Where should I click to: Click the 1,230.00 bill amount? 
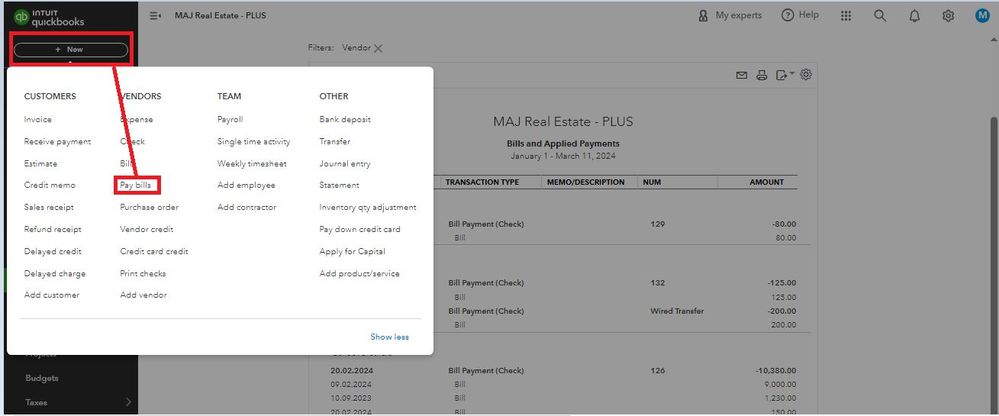780,398
